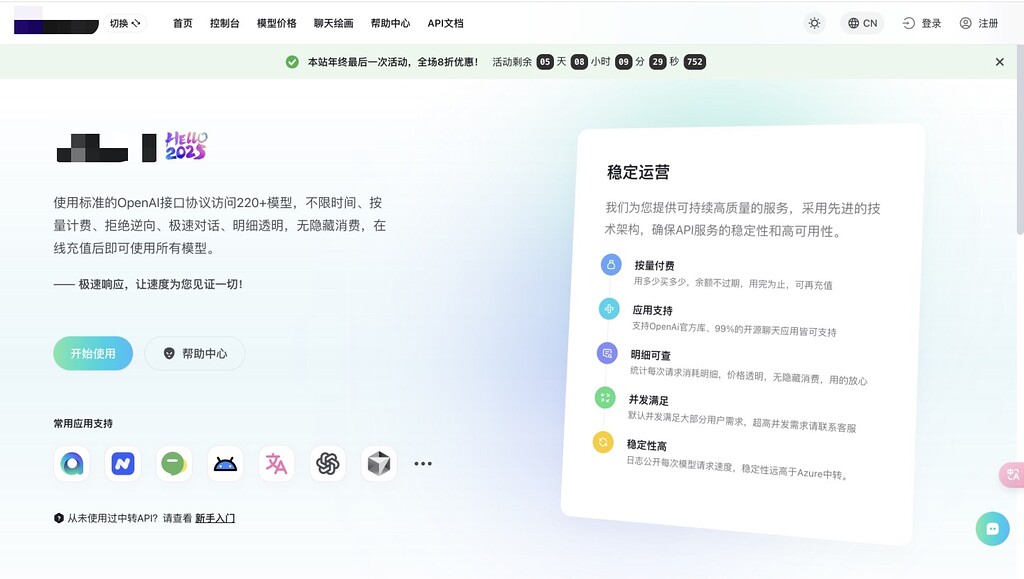
Task: Show more apps via three dots
Action: pos(423,463)
